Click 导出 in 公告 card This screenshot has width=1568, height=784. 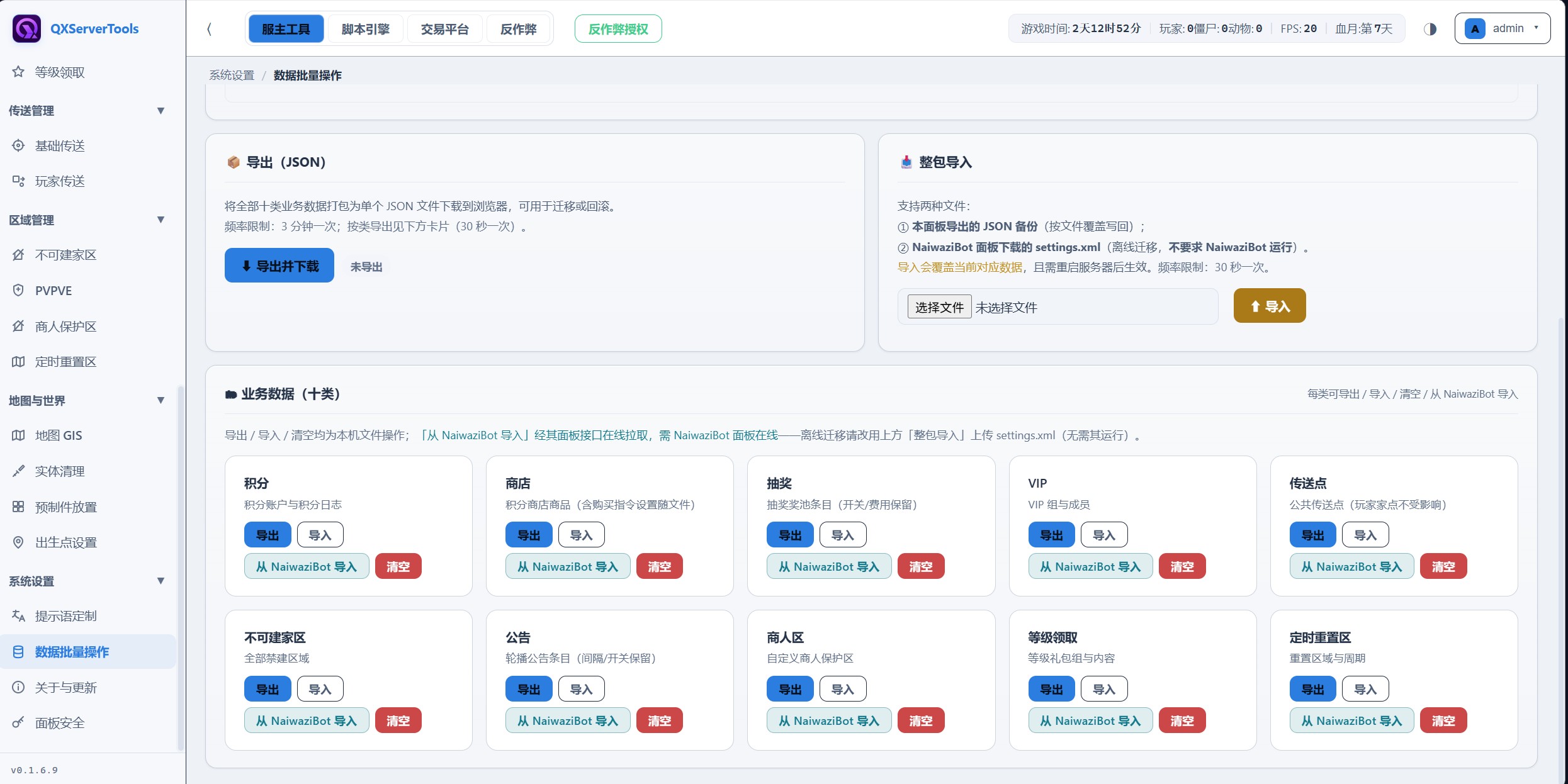point(529,689)
